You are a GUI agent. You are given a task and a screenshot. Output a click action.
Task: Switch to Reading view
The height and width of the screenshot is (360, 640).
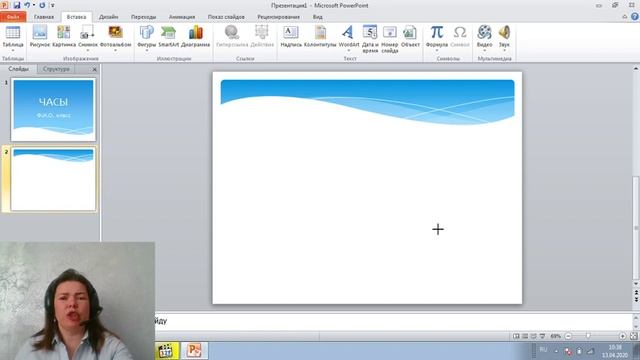click(533, 336)
